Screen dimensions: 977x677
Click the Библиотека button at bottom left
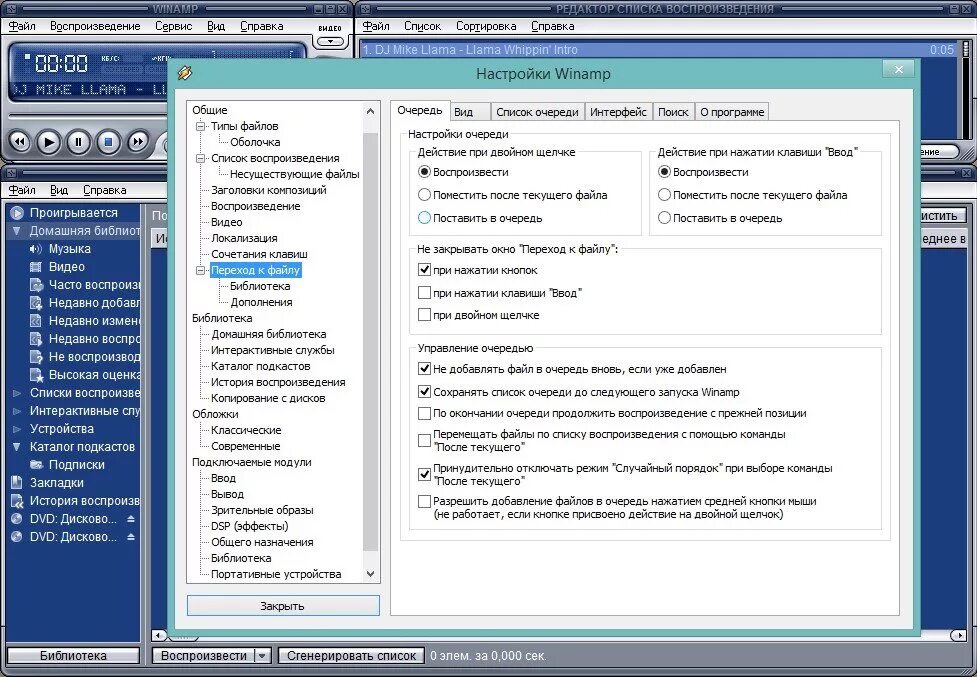click(x=73, y=656)
